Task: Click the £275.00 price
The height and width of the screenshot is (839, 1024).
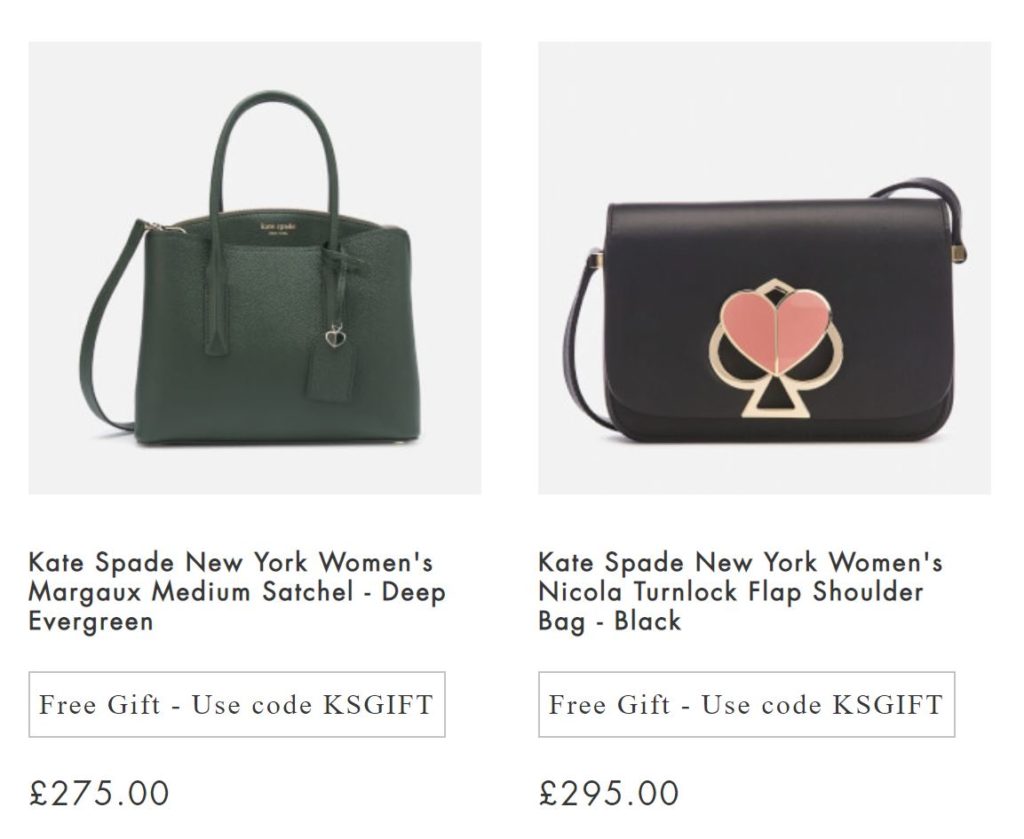Action: [99, 793]
